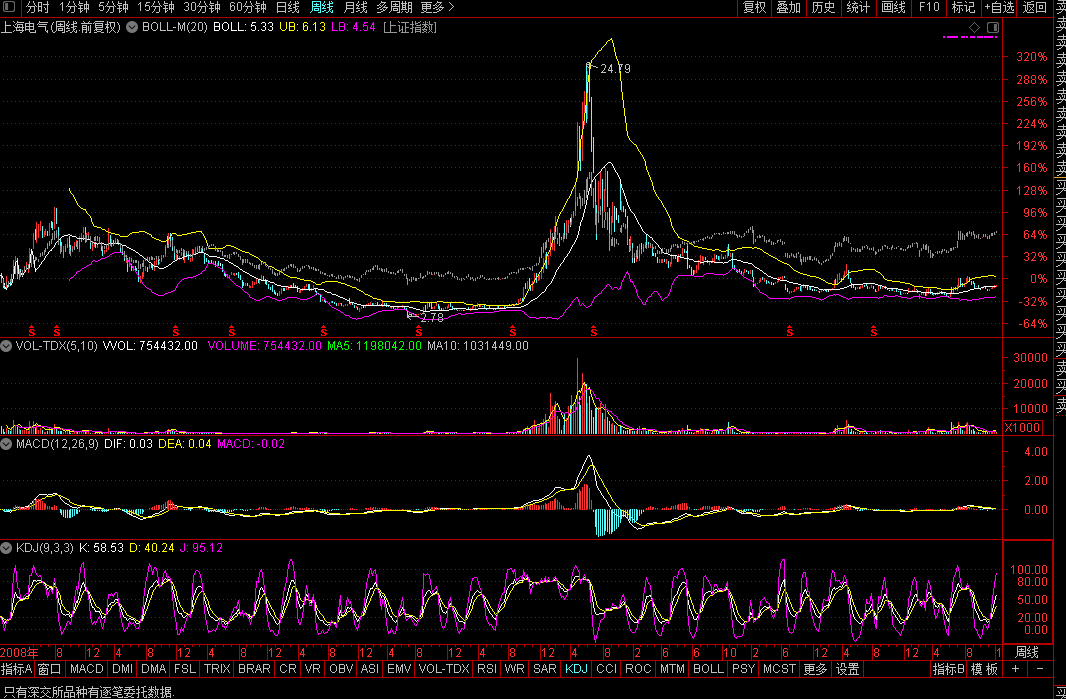Toggle the 叠加 overlay button

pos(789,8)
